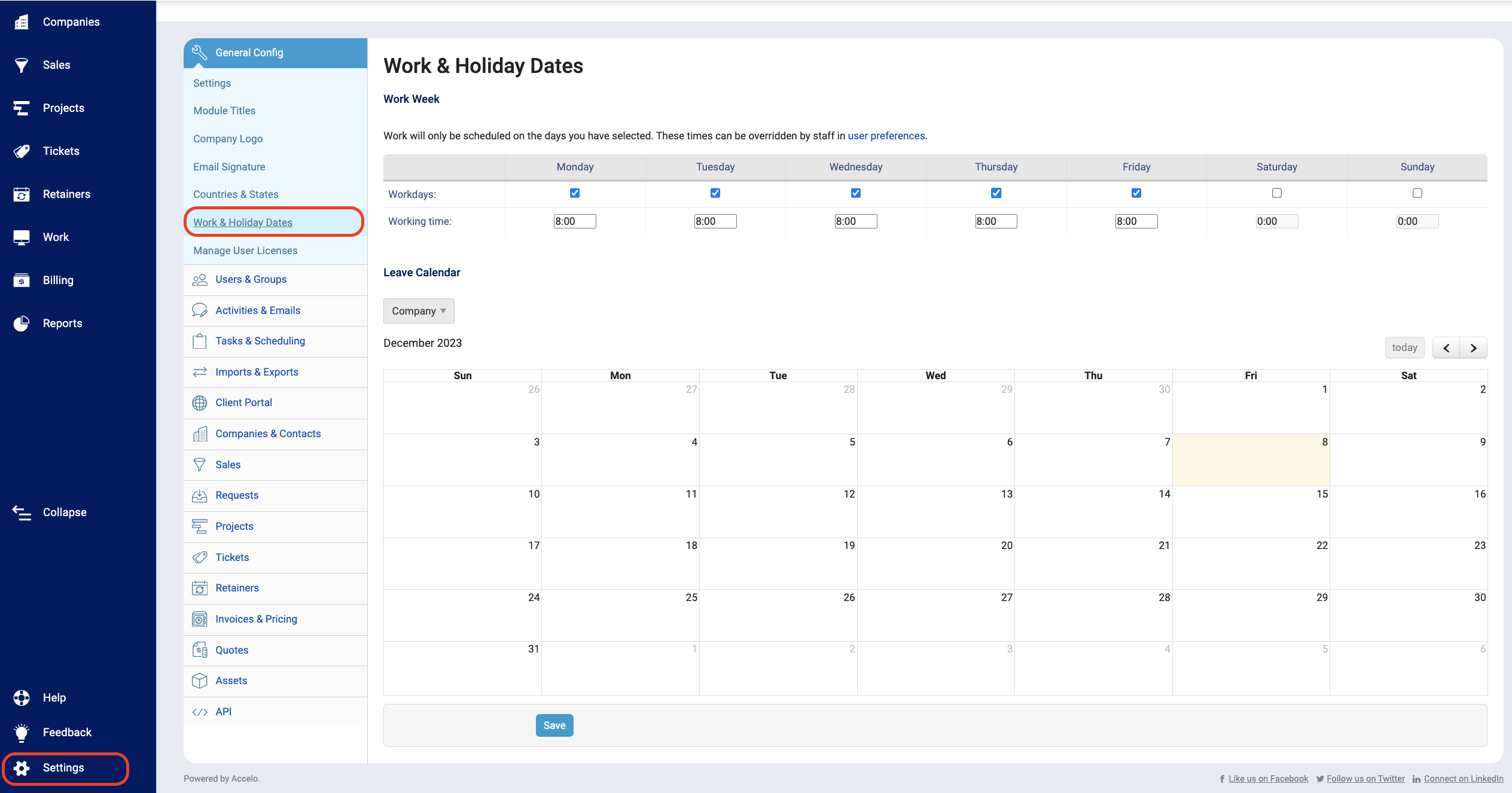Click the Wednesday working time field

pos(856,221)
